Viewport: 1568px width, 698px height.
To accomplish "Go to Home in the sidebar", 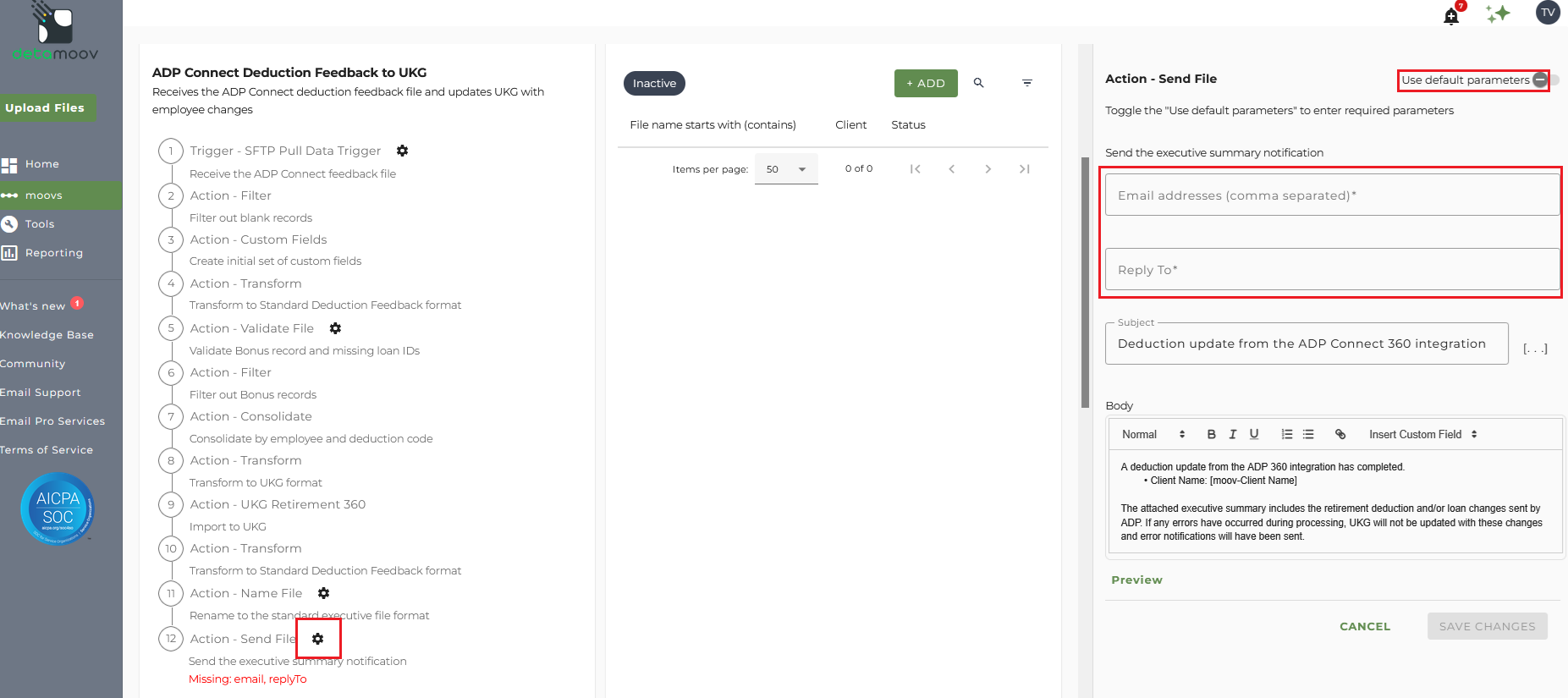I will click(42, 164).
